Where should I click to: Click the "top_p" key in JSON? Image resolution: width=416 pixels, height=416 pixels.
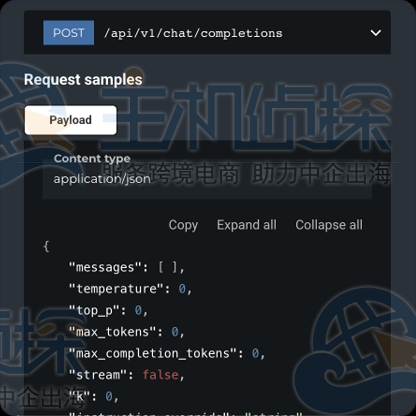(x=94, y=311)
